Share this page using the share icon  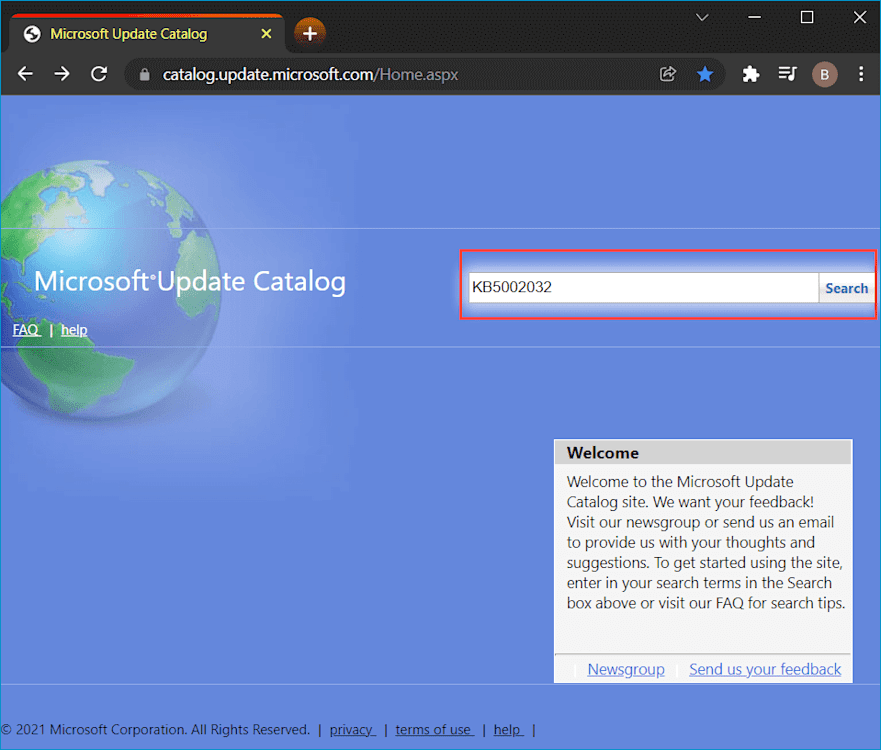pos(667,74)
